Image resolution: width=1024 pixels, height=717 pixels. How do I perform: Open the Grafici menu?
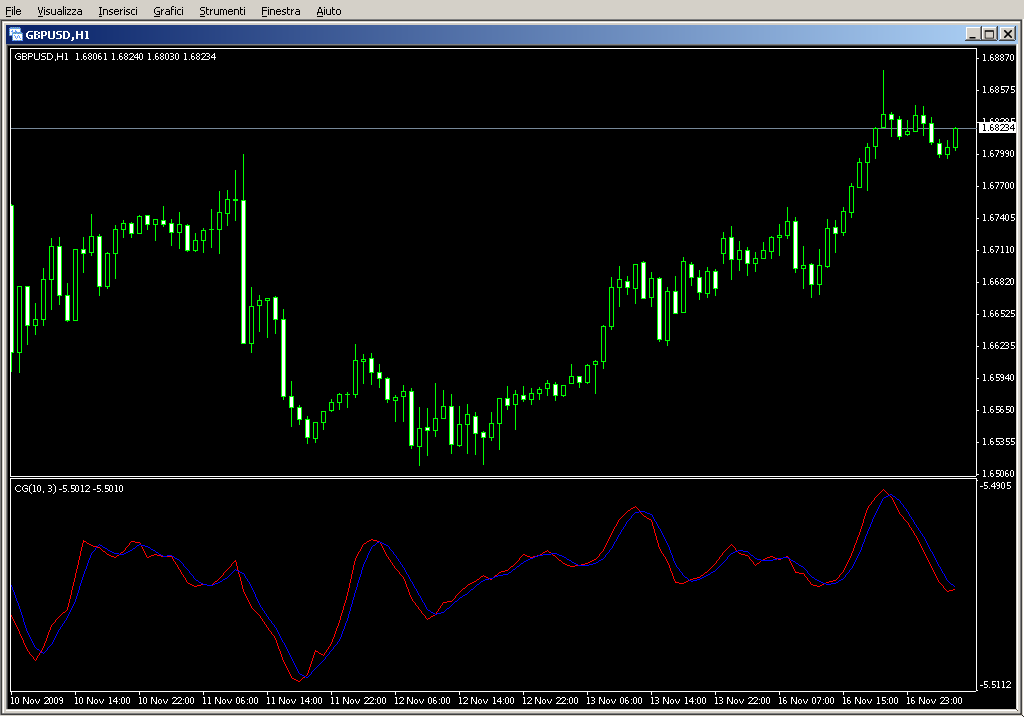point(168,11)
